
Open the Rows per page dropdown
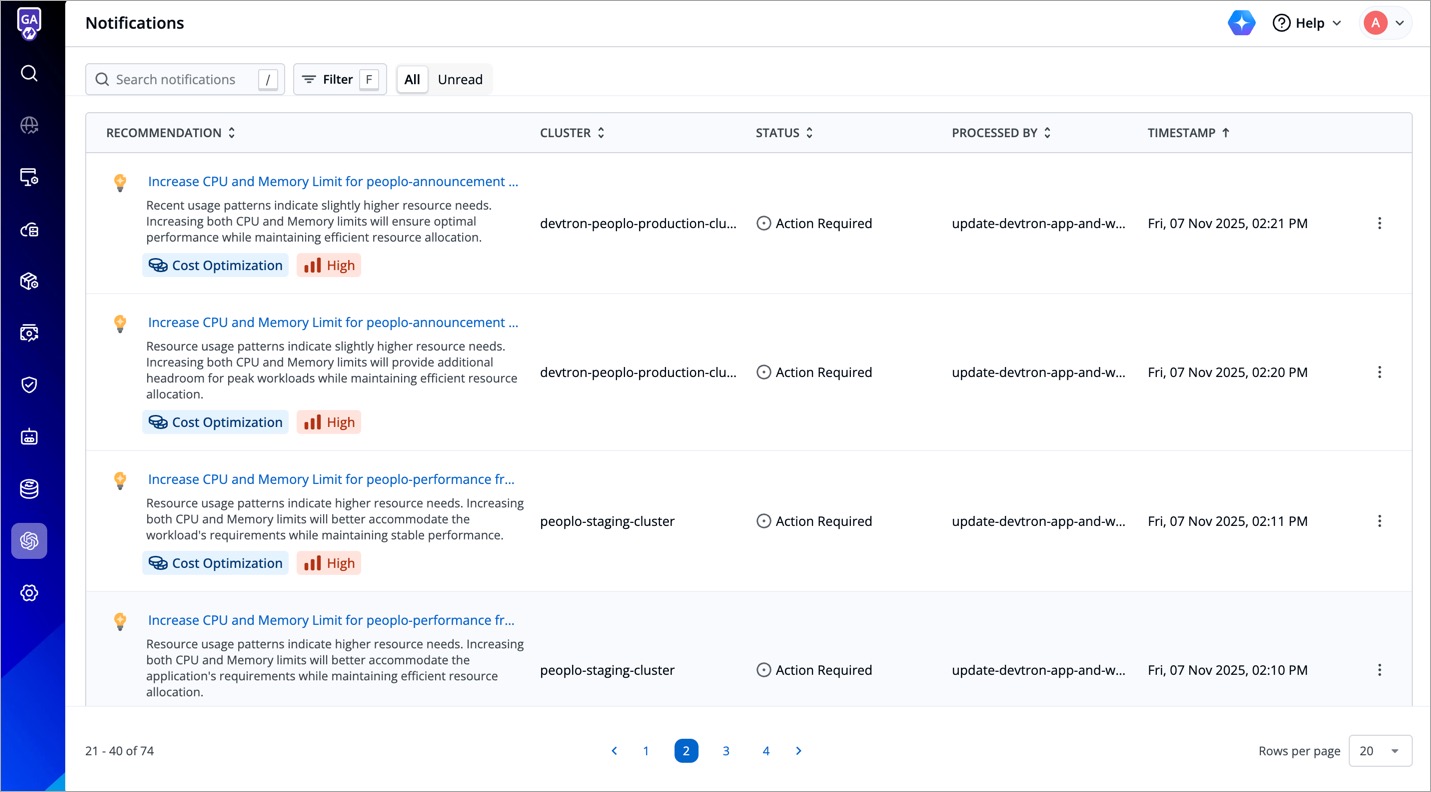(1380, 751)
